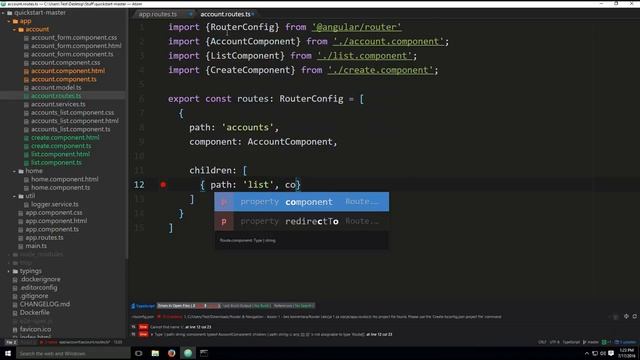
Task: Click the '@angular/router' import path
Action: coord(356,27)
